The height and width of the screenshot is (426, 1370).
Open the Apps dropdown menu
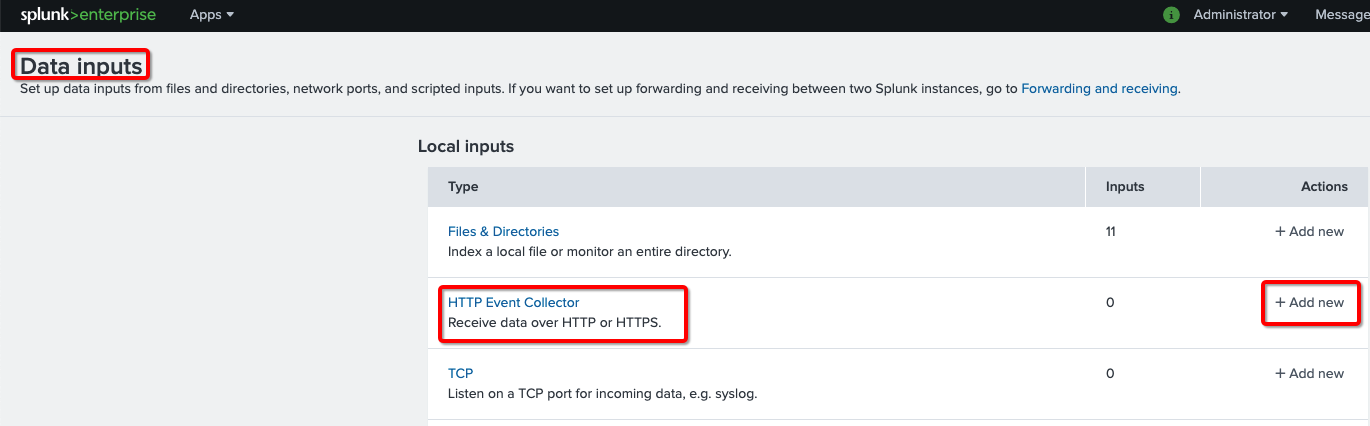pos(211,15)
